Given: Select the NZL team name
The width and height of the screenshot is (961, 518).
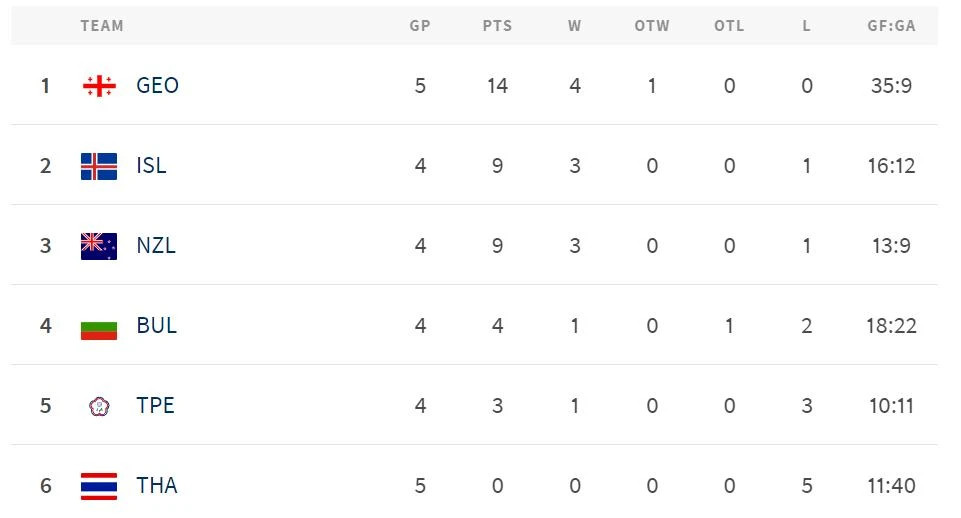Looking at the screenshot, I should (x=156, y=246).
